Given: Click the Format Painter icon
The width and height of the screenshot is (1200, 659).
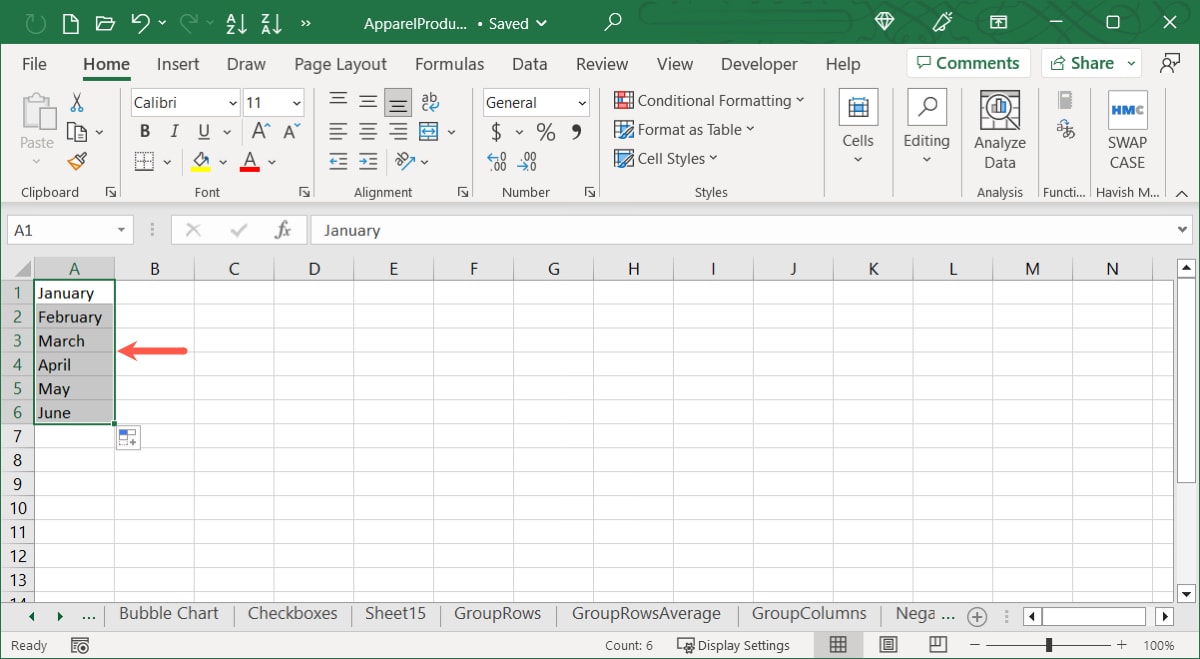Looking at the screenshot, I should pyautogui.click(x=78, y=161).
